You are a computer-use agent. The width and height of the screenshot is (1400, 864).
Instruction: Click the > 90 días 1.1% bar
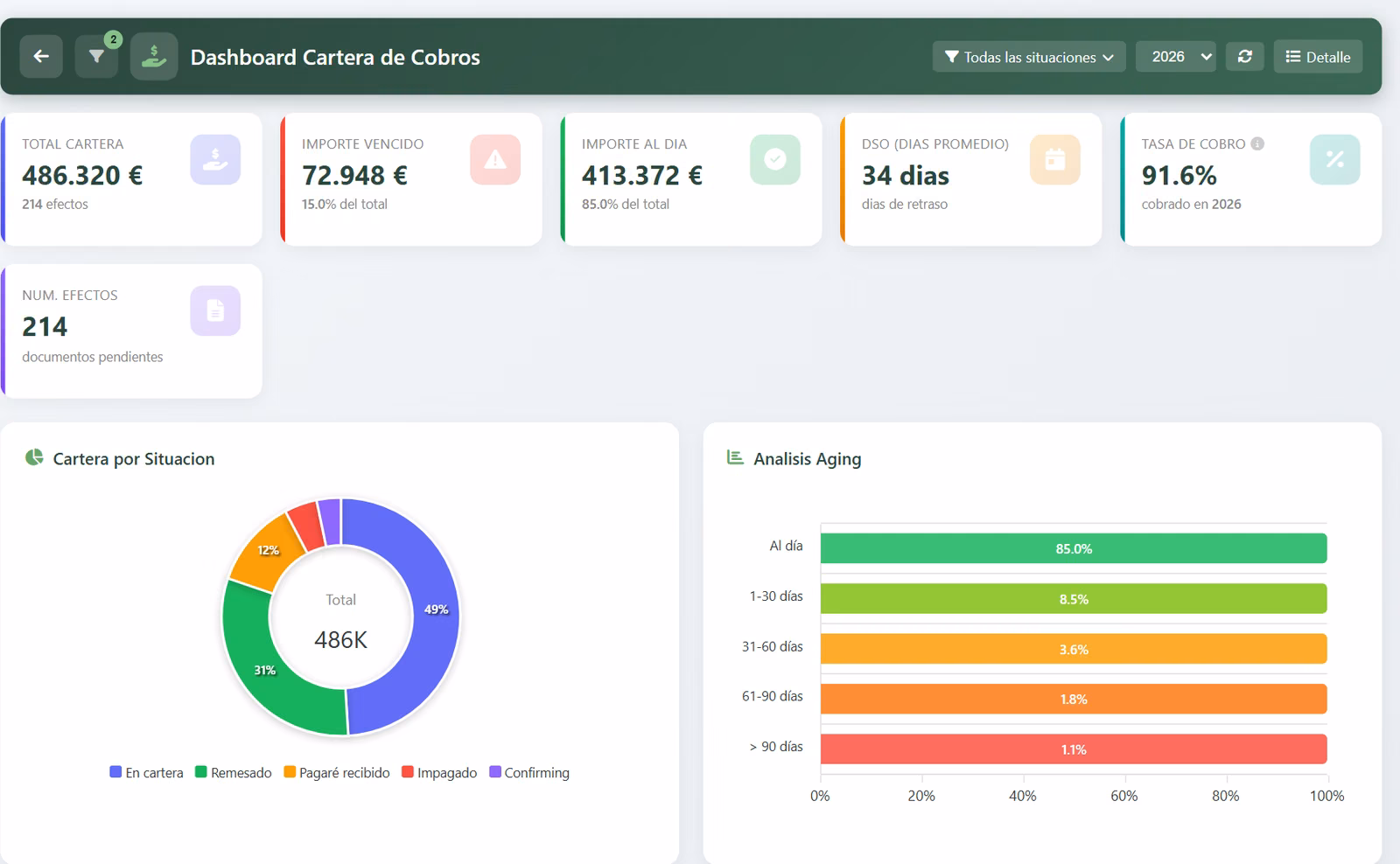pyautogui.click(x=1074, y=749)
